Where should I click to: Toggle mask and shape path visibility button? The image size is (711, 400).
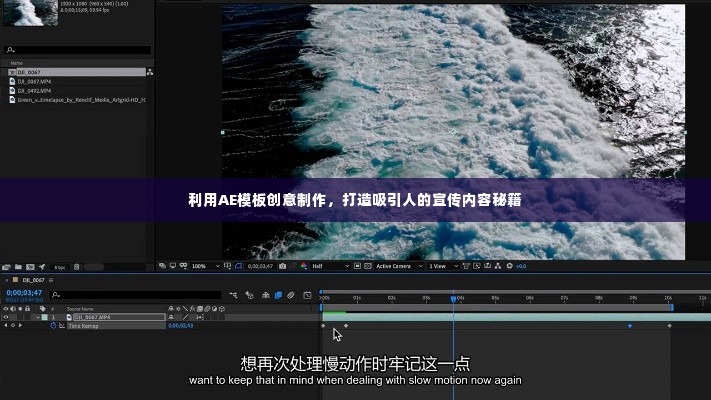pos(239,266)
